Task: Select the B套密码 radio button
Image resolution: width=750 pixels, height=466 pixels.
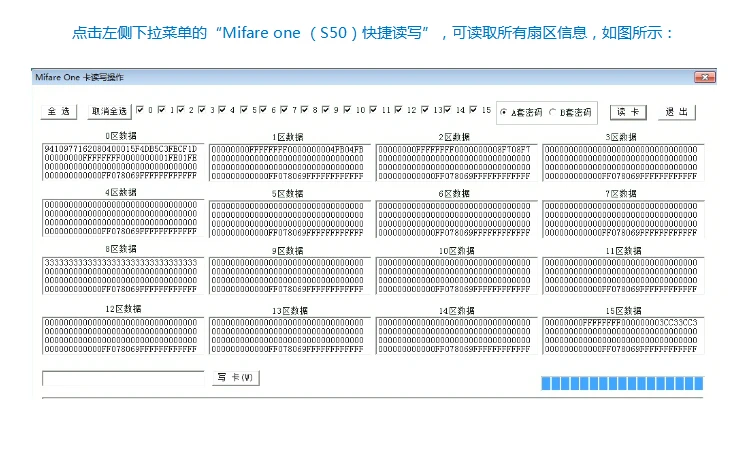Action: pyautogui.click(x=553, y=112)
